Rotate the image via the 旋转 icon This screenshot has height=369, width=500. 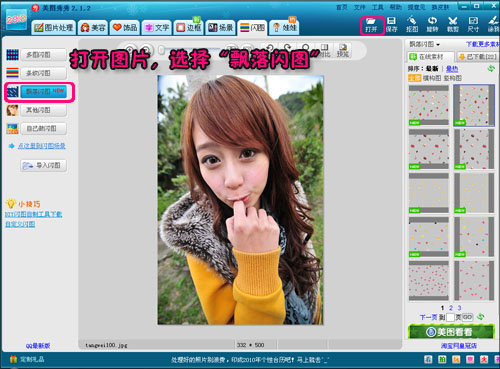tap(432, 25)
